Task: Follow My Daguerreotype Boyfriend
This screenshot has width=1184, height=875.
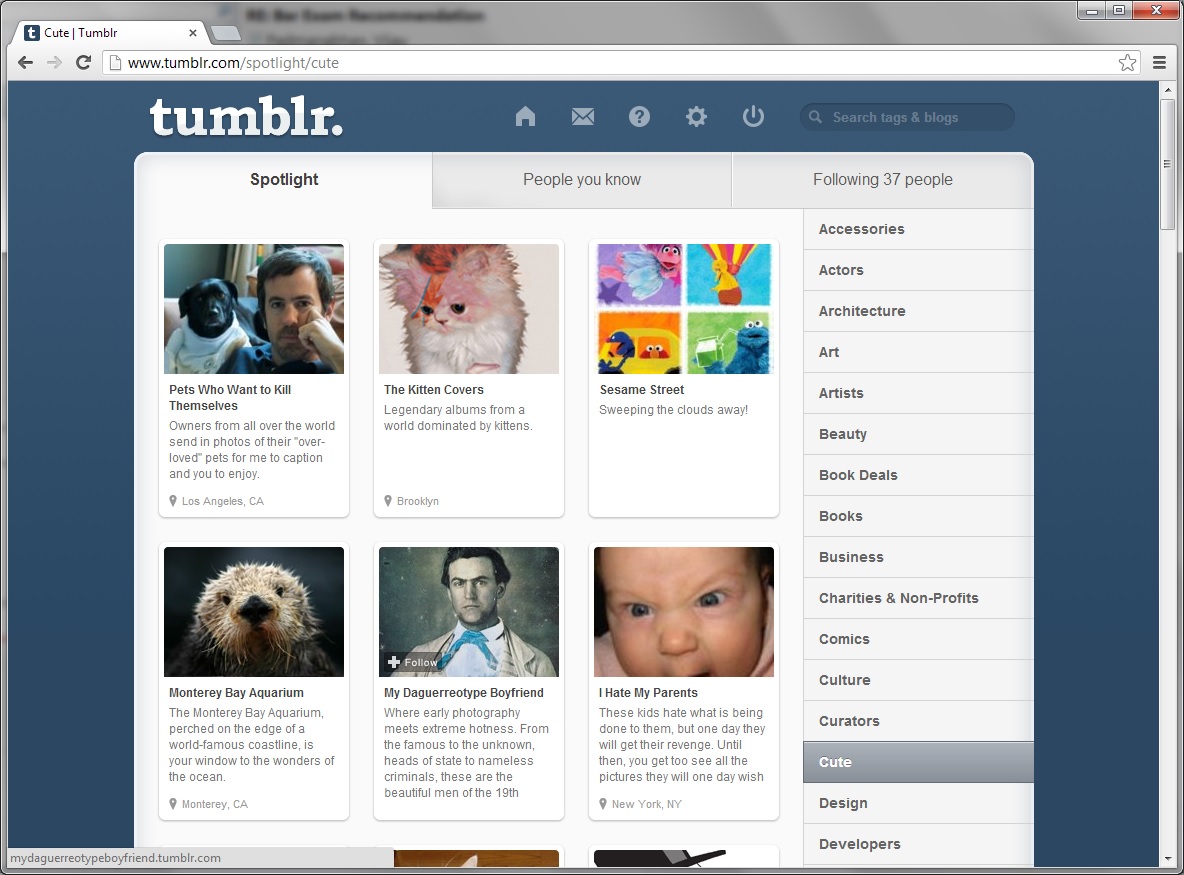Action: [412, 662]
